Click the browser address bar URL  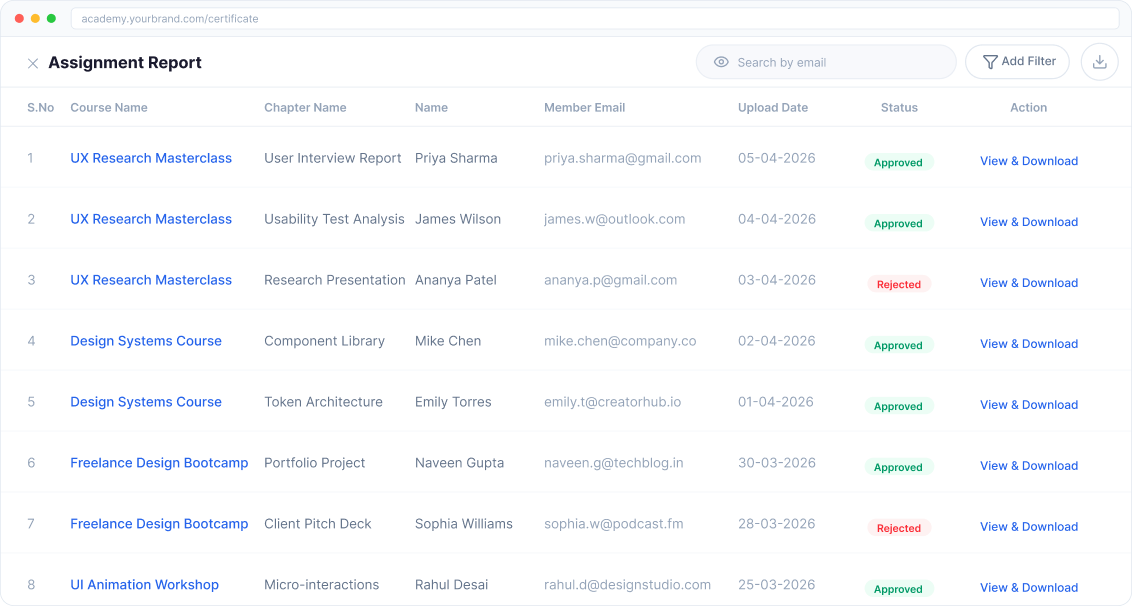coord(170,19)
